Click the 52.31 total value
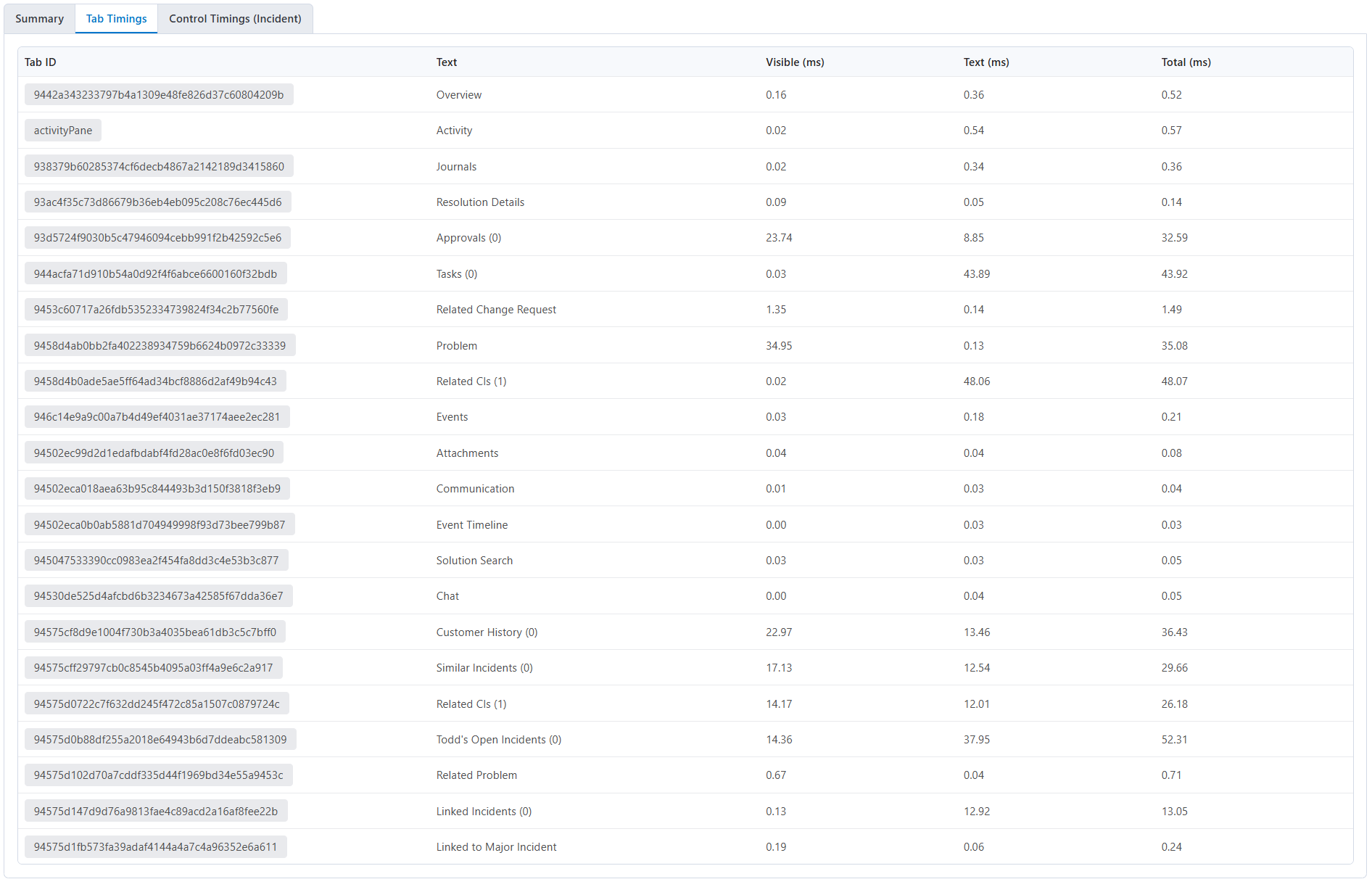This screenshot has width=1372, height=887. [x=1174, y=740]
